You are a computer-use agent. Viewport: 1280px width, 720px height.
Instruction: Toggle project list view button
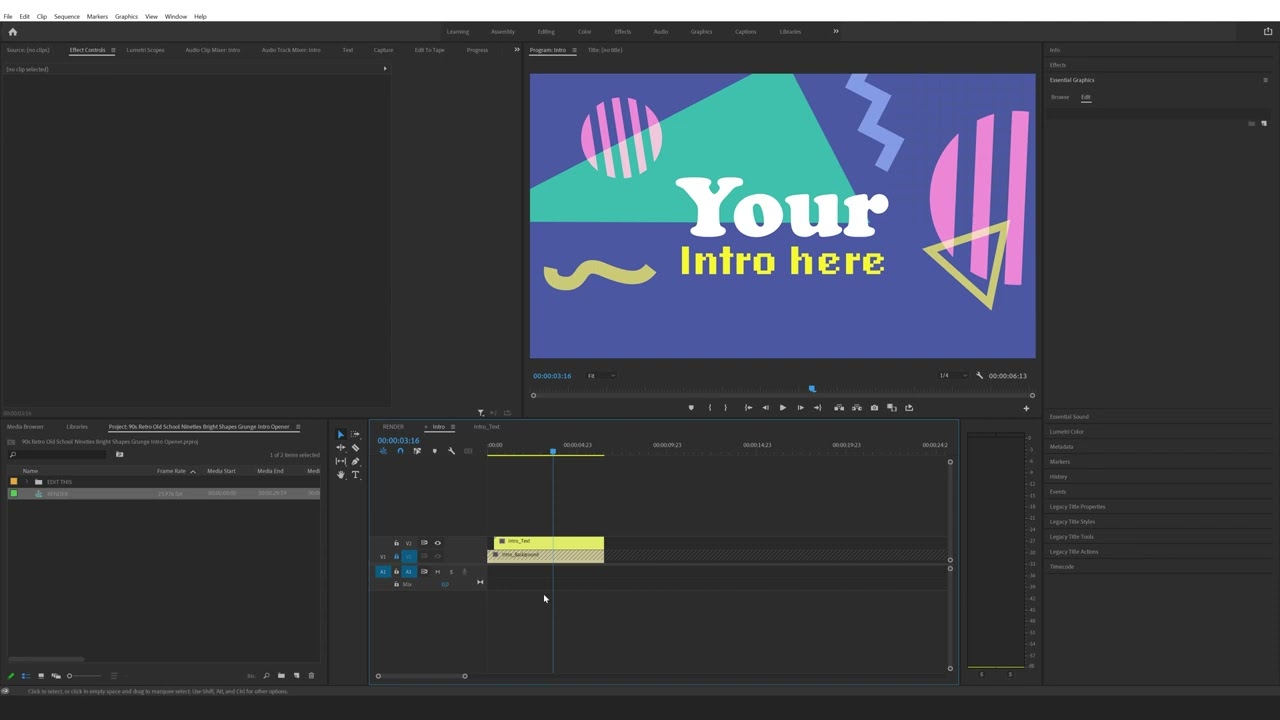tap(26, 676)
